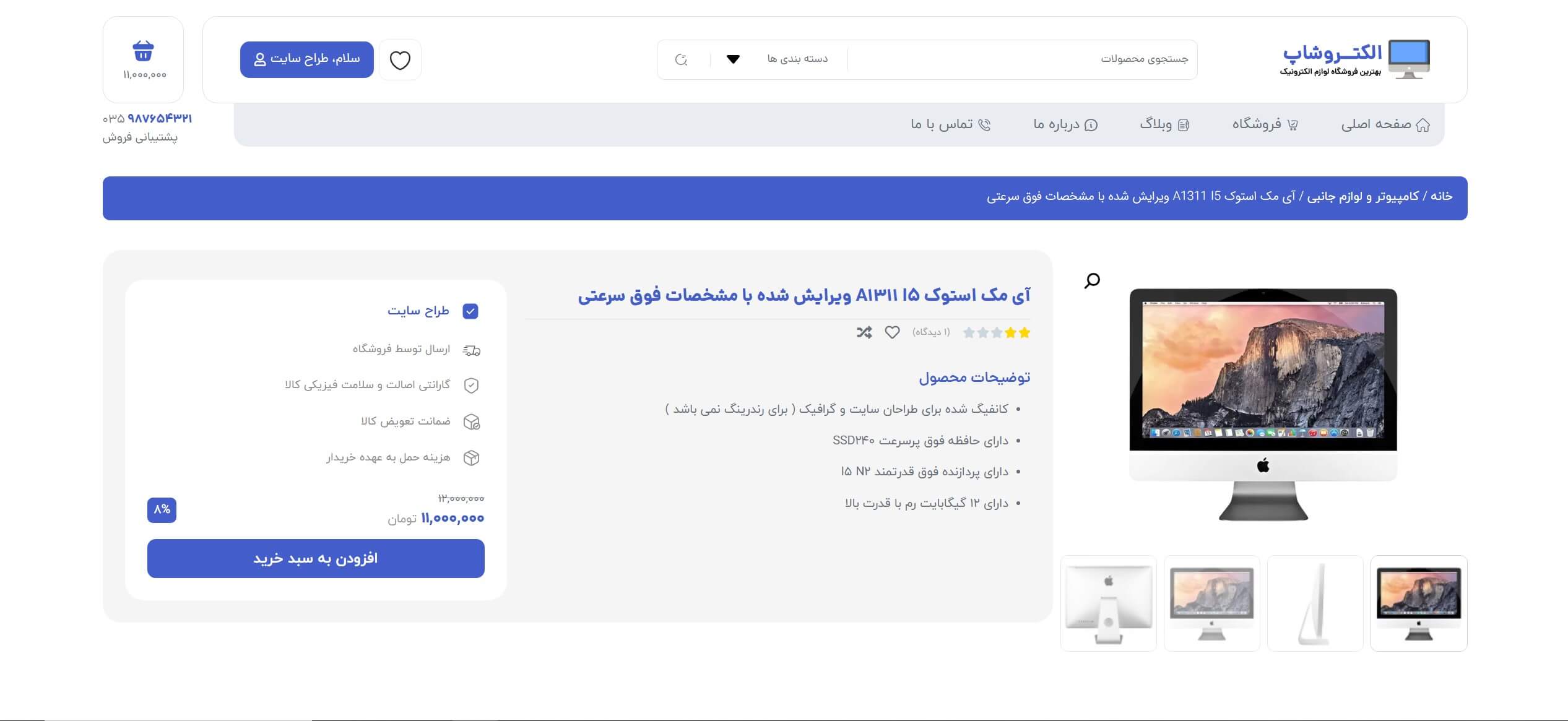The width and height of the screenshot is (1568, 721).
Task: Zoom product image with magnifier icon
Action: tap(1092, 281)
